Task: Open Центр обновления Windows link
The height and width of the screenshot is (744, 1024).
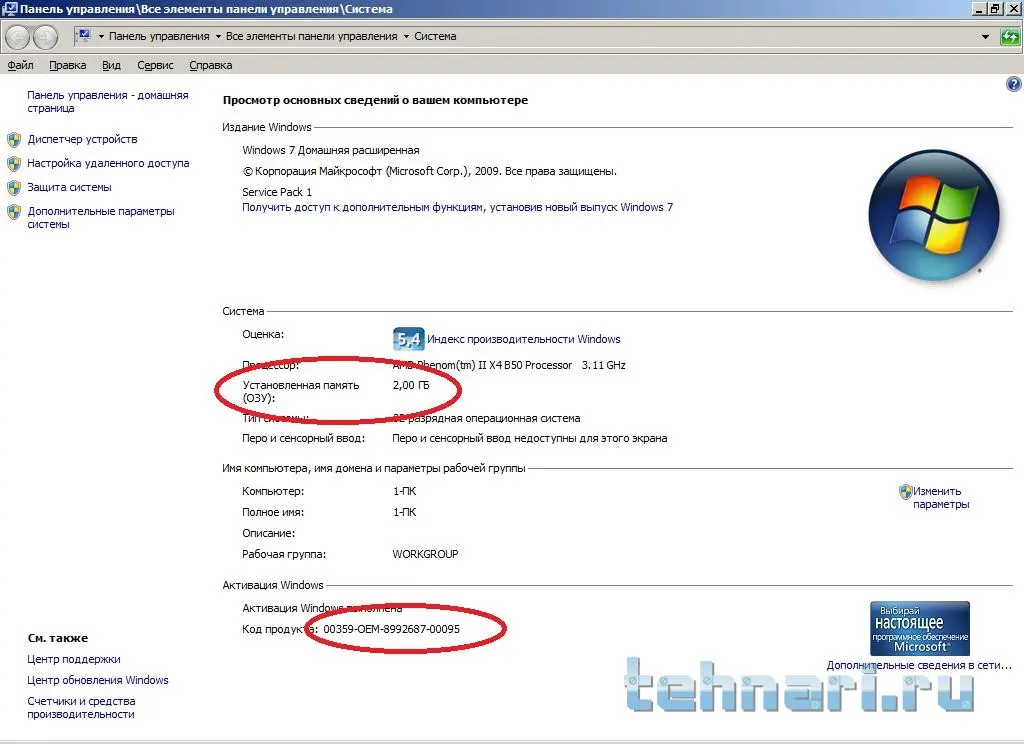Action: (98, 680)
